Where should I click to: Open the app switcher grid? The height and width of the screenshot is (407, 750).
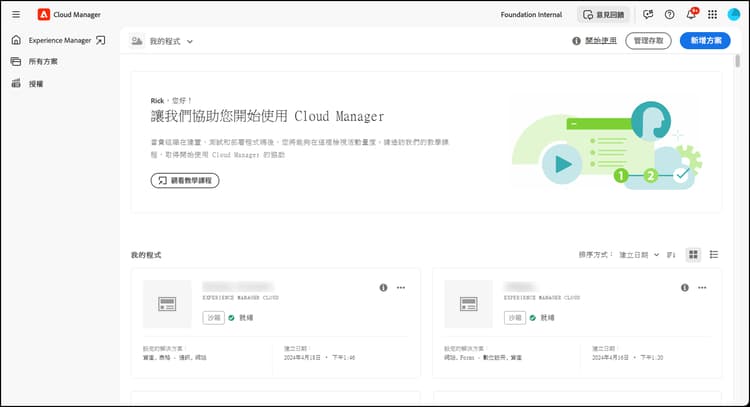click(x=712, y=14)
